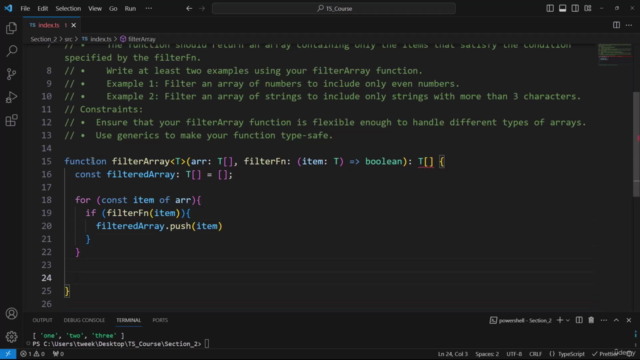Go back with the left arrow
This screenshot has height=360, width=640.
click(x=189, y=8)
